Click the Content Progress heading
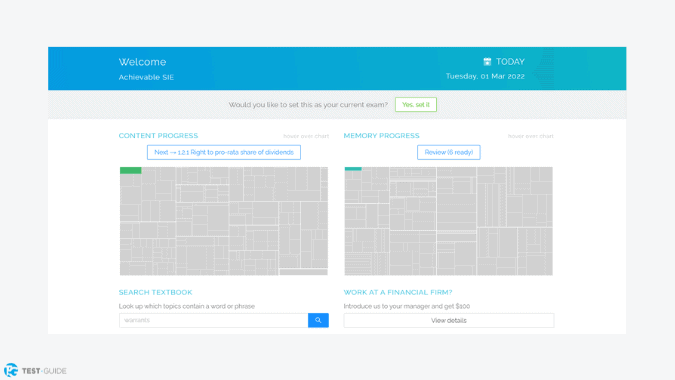Screen dimensions: 675x380 click(x=158, y=136)
